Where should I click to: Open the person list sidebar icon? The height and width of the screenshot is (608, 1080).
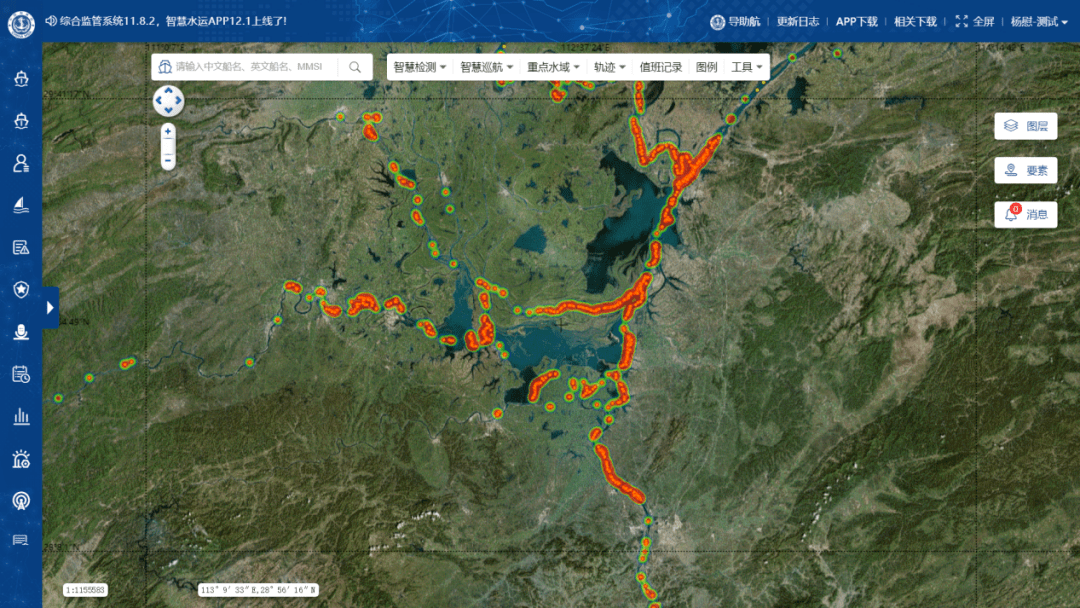(21, 163)
